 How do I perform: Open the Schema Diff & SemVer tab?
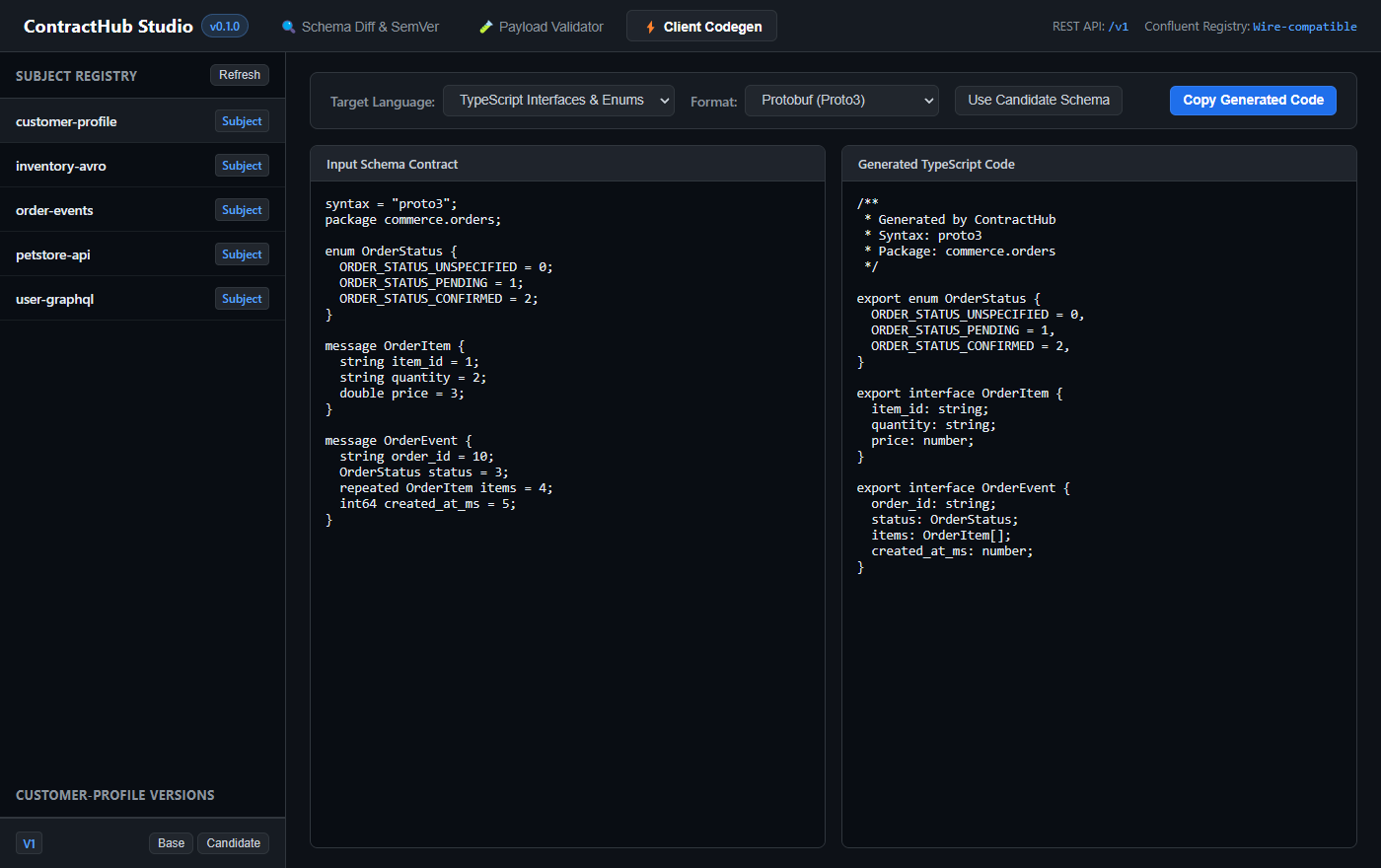pos(360,27)
